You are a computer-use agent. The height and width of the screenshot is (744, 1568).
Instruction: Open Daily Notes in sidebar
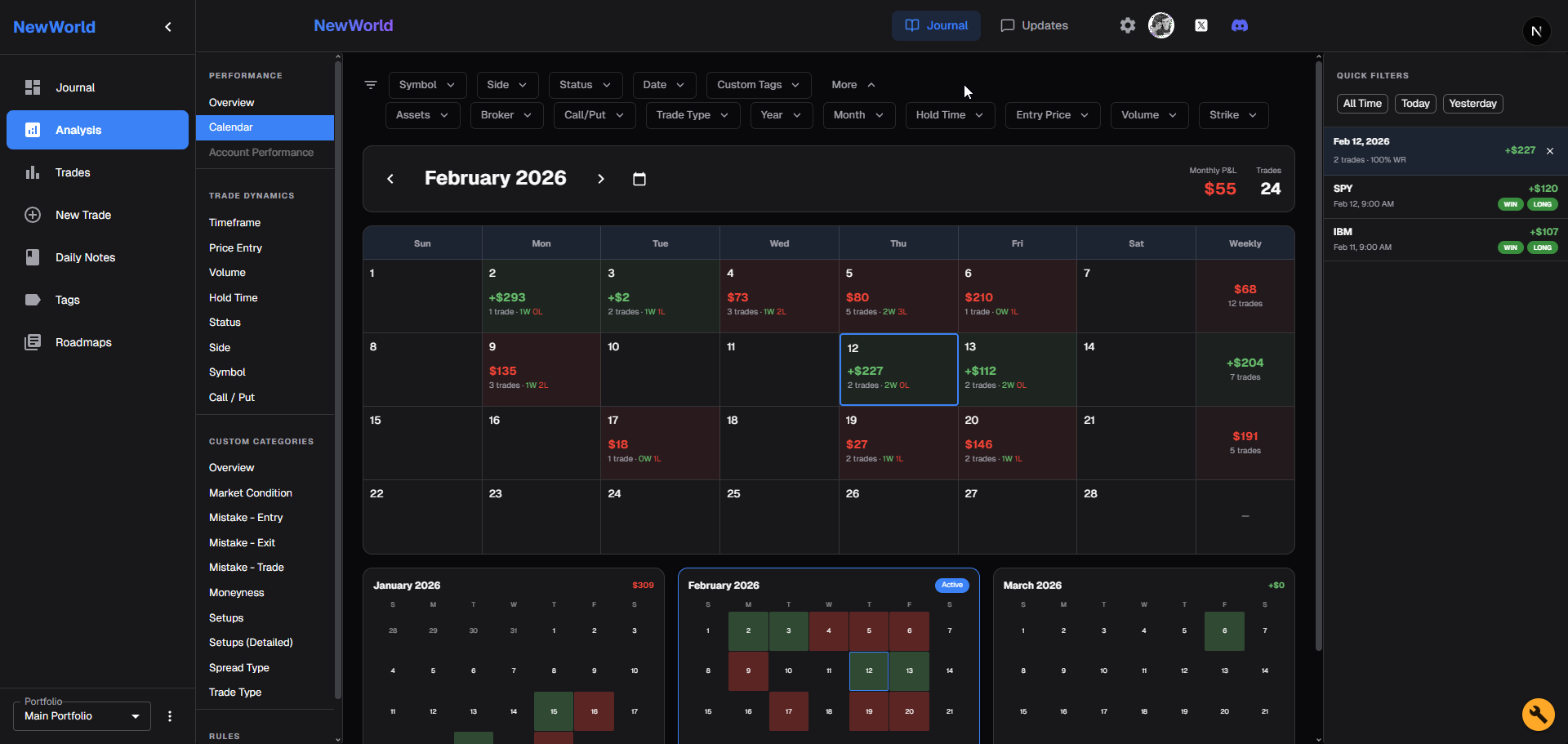[85, 257]
